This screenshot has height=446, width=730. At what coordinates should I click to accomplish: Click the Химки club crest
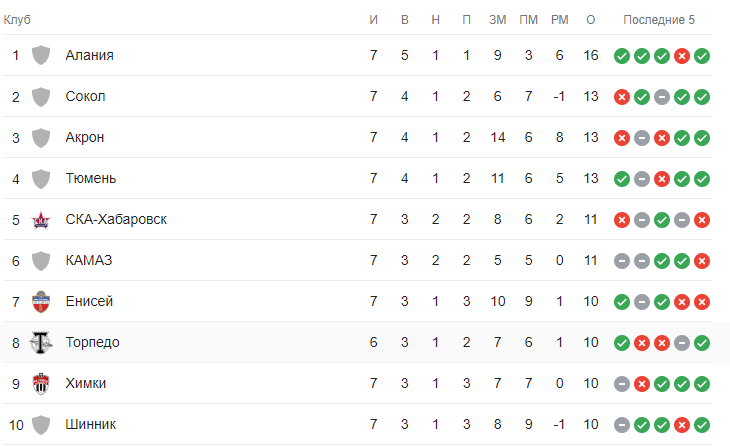[x=41, y=383]
